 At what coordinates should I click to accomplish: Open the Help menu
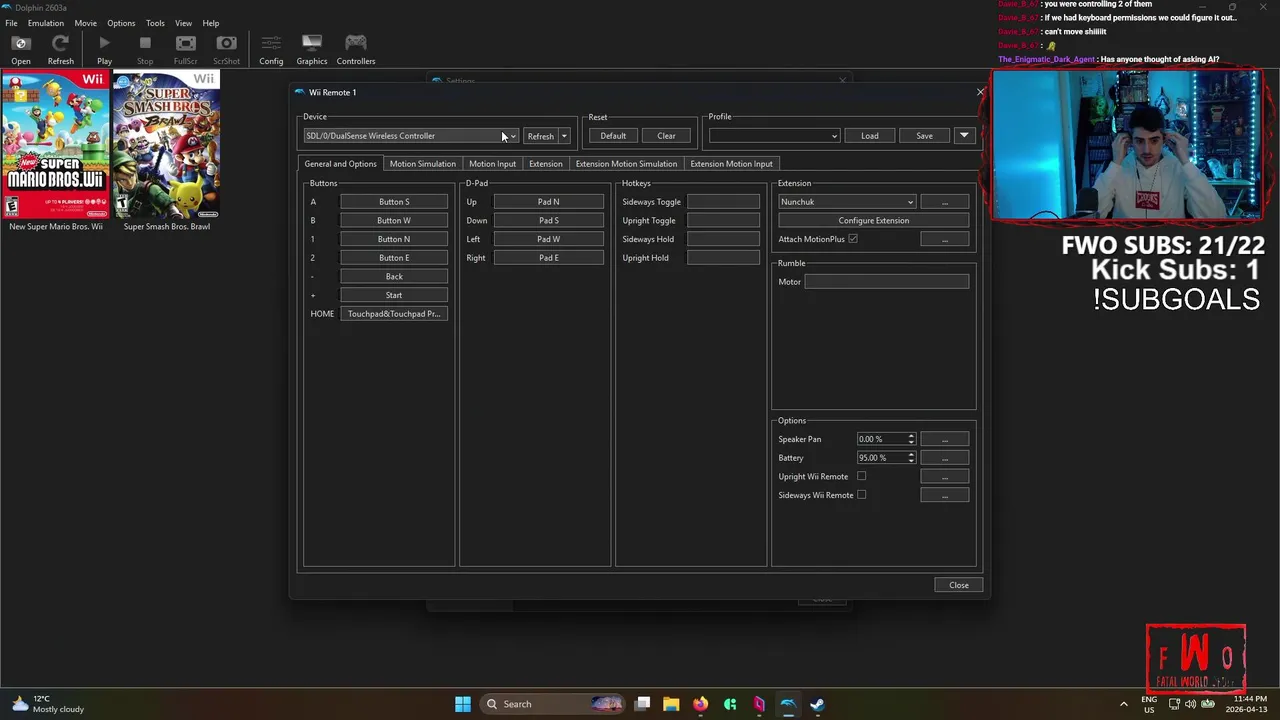211,23
